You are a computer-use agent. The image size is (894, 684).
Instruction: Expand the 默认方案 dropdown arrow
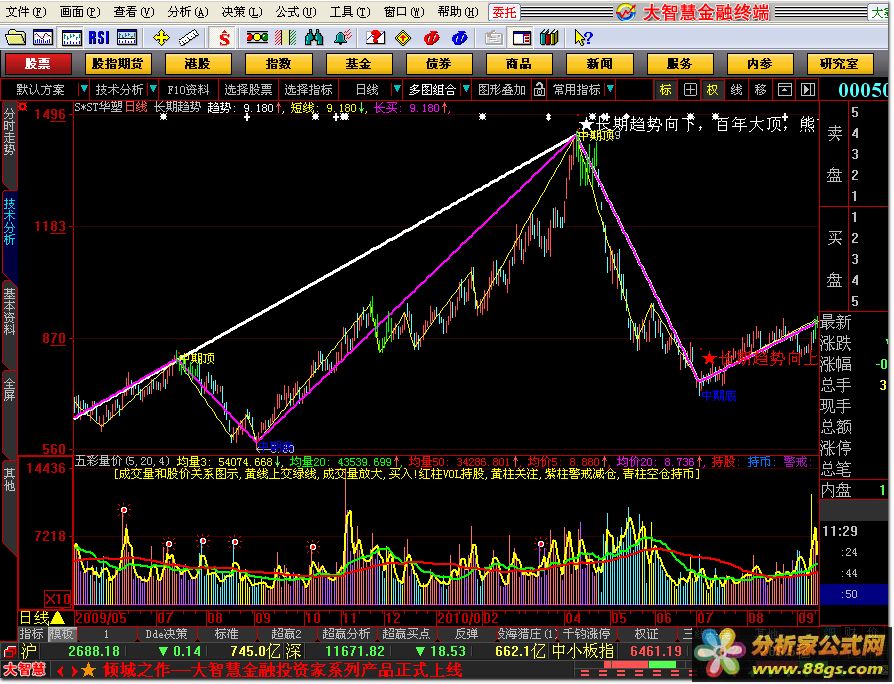84,89
